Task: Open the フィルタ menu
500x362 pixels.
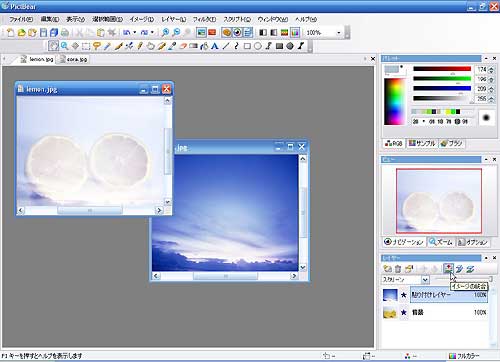Action: pos(204,19)
